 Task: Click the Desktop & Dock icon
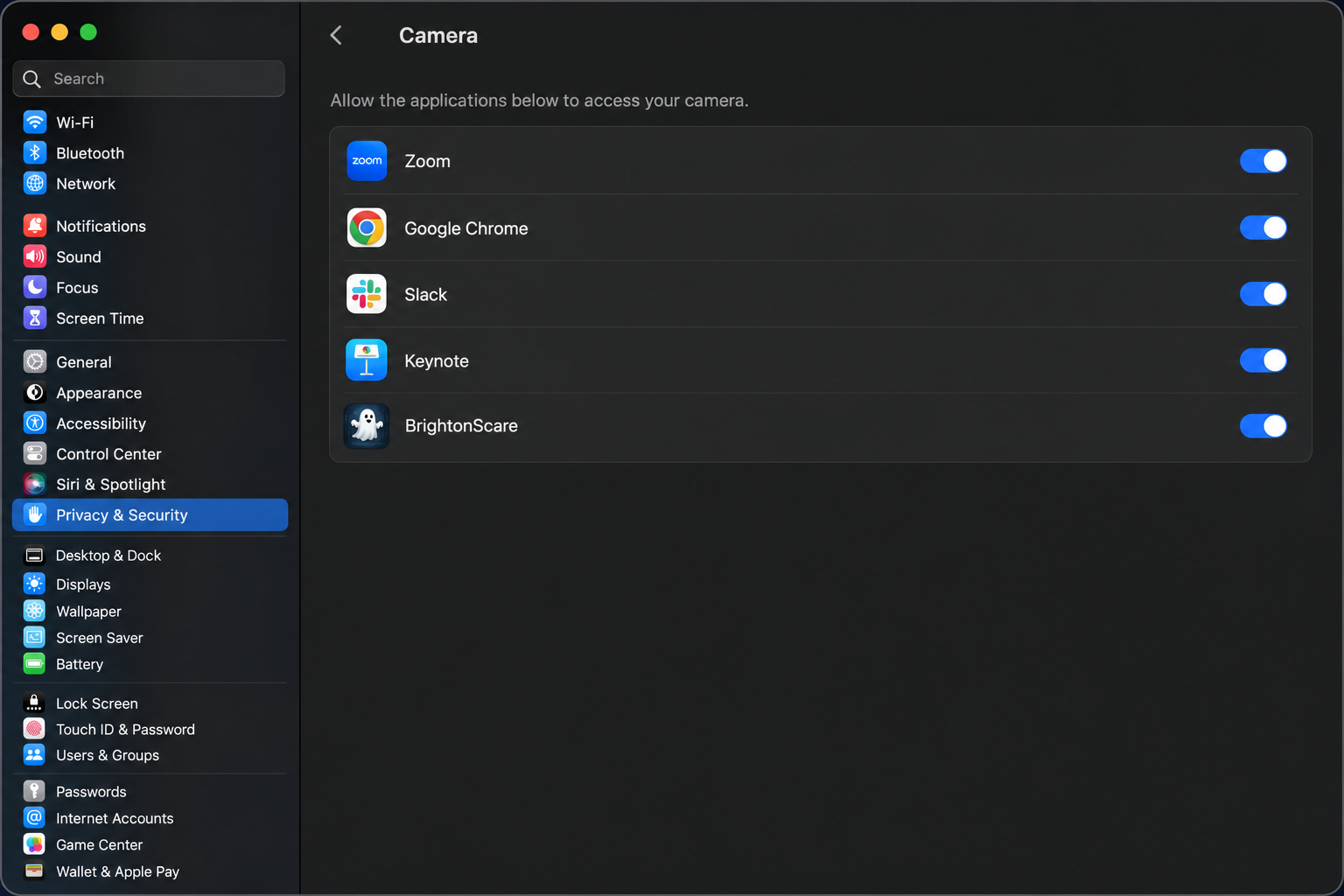(34, 555)
